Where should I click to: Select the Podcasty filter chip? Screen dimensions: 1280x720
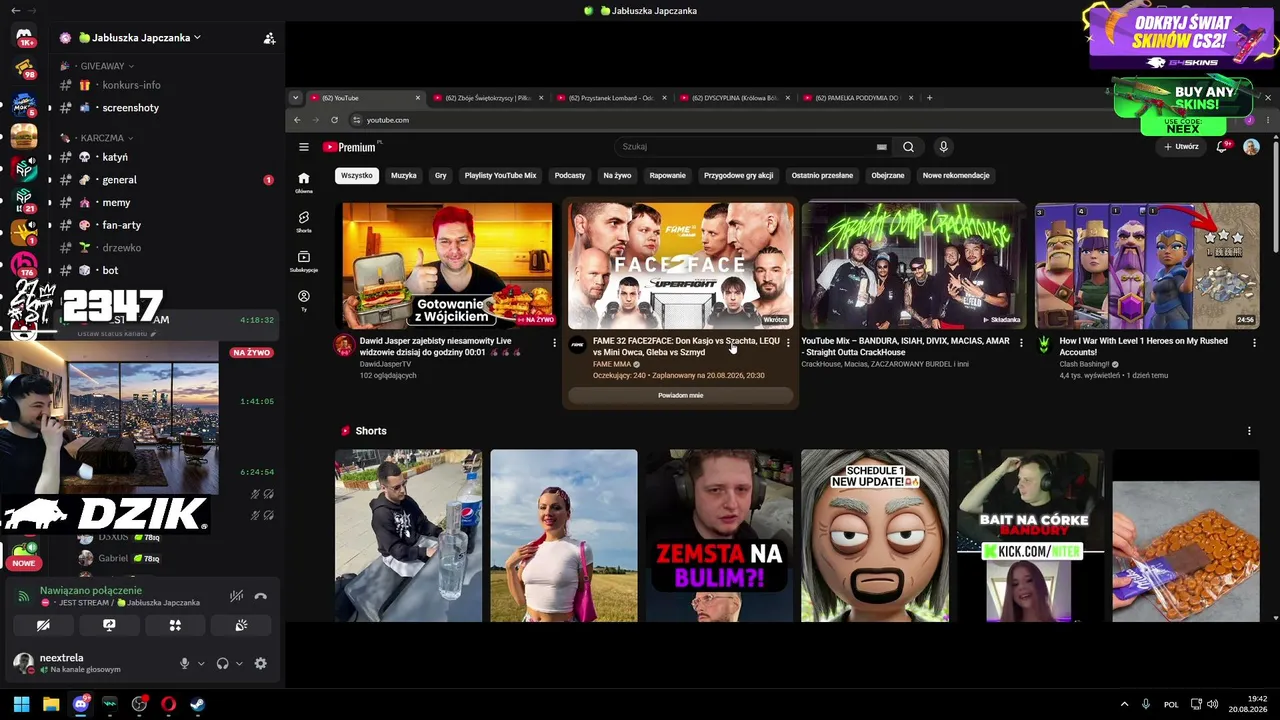click(570, 175)
